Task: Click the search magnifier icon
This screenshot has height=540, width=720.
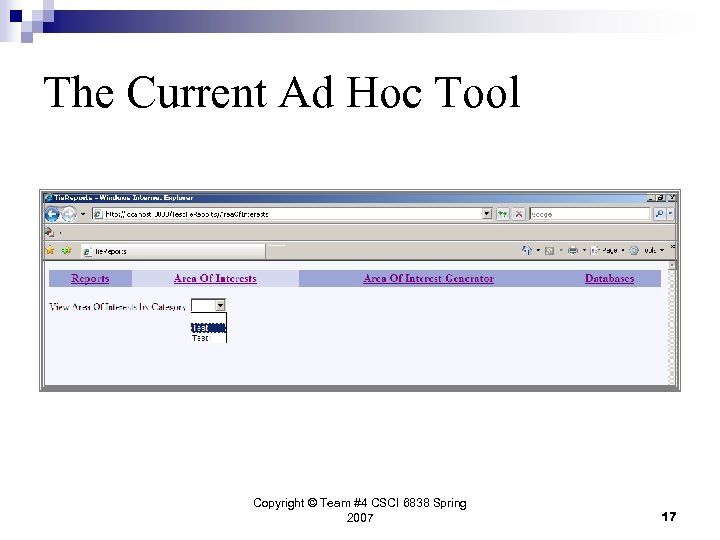Action: (x=659, y=214)
